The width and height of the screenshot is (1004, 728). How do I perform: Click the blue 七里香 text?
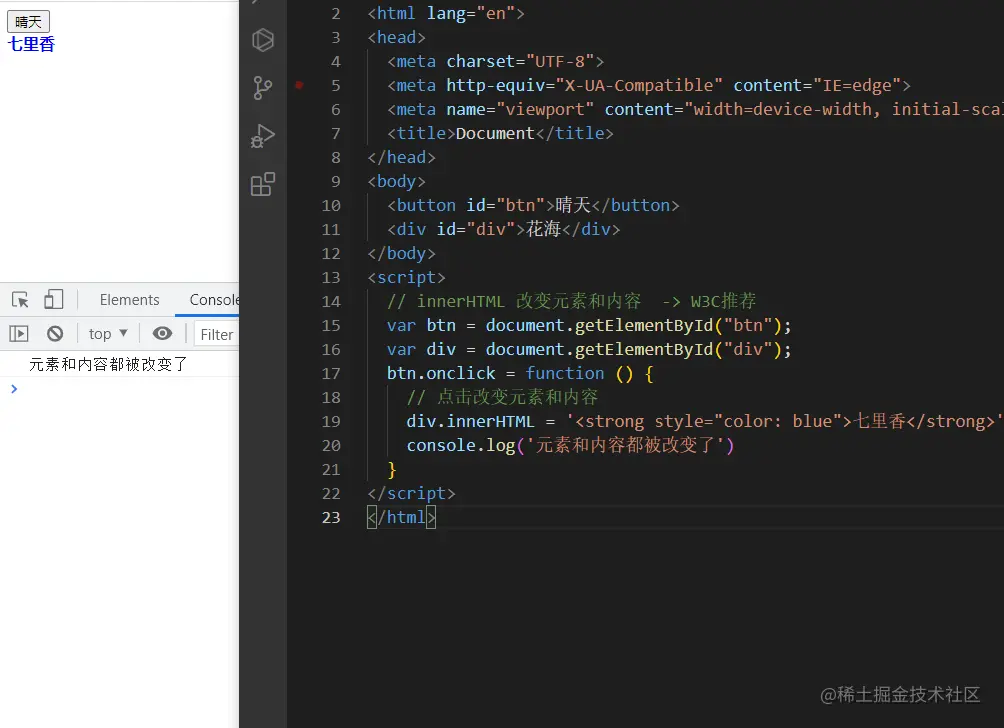point(31,44)
